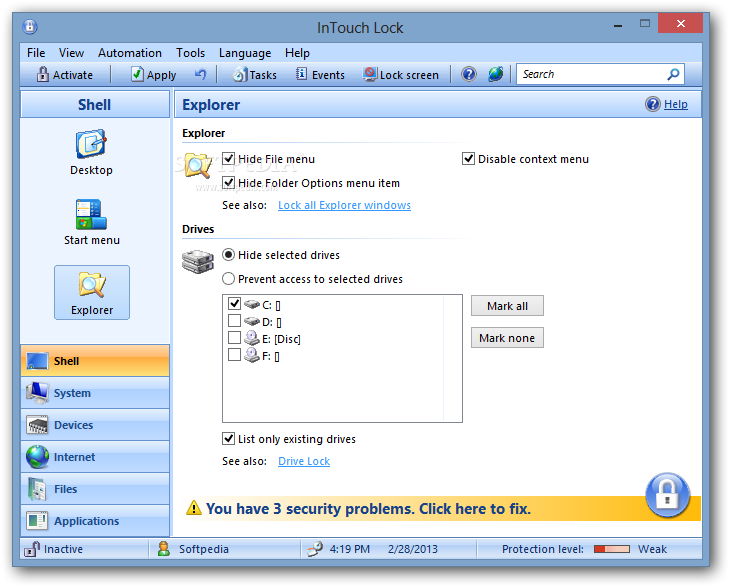Open the Automation menu

(x=130, y=53)
